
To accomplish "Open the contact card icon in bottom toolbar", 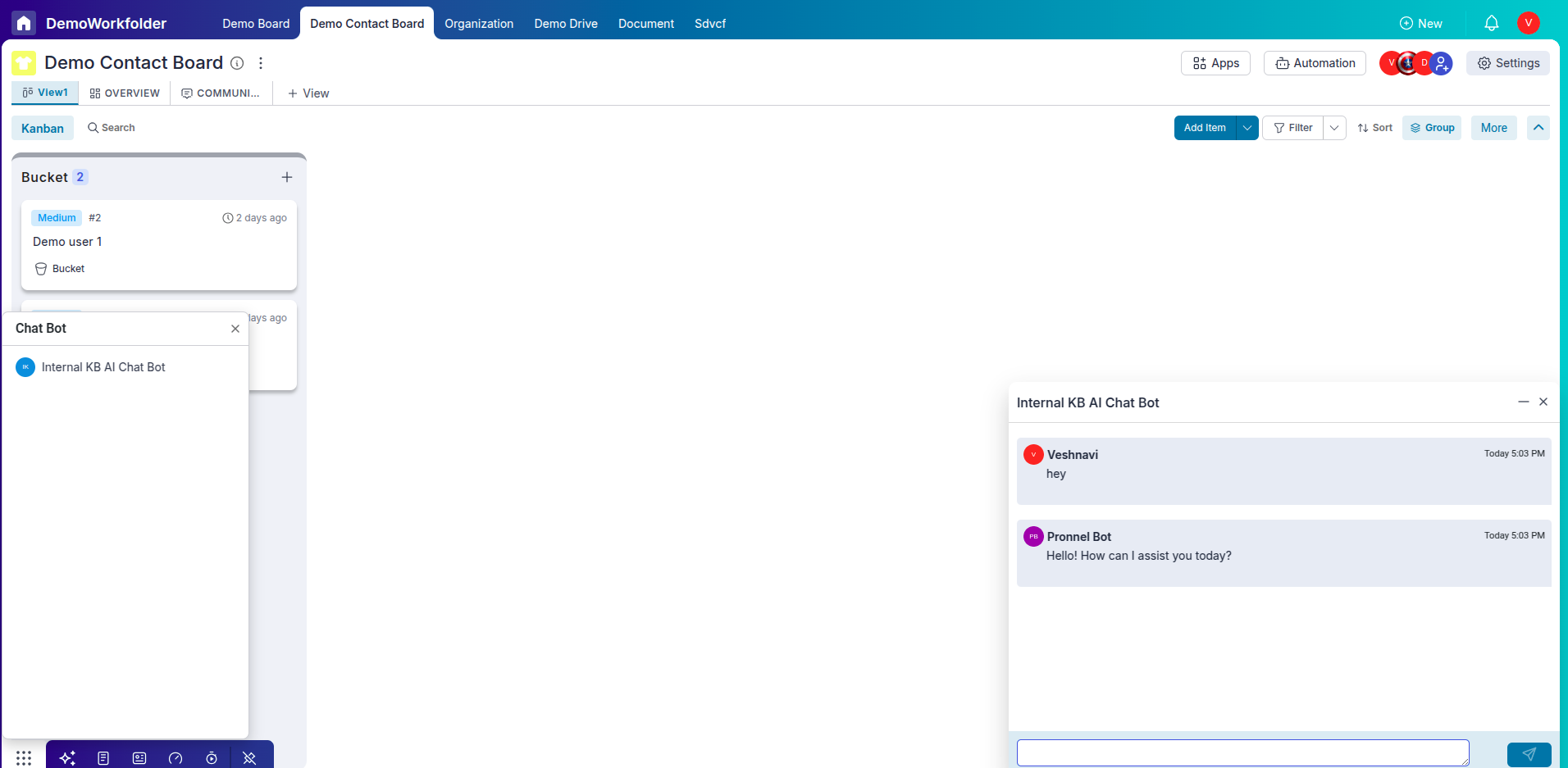I will tap(139, 758).
